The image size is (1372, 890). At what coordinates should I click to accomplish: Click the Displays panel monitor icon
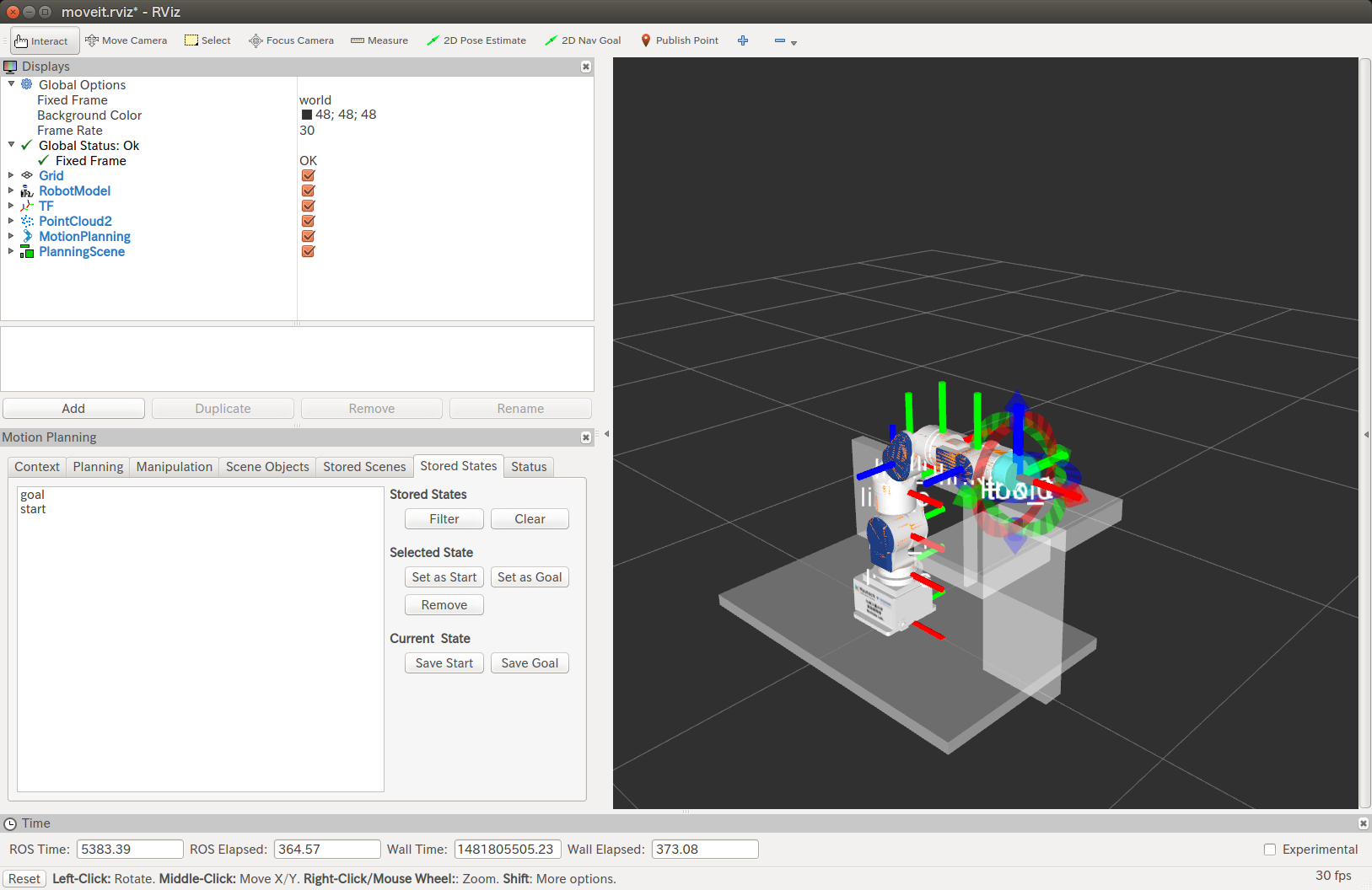tap(10, 67)
